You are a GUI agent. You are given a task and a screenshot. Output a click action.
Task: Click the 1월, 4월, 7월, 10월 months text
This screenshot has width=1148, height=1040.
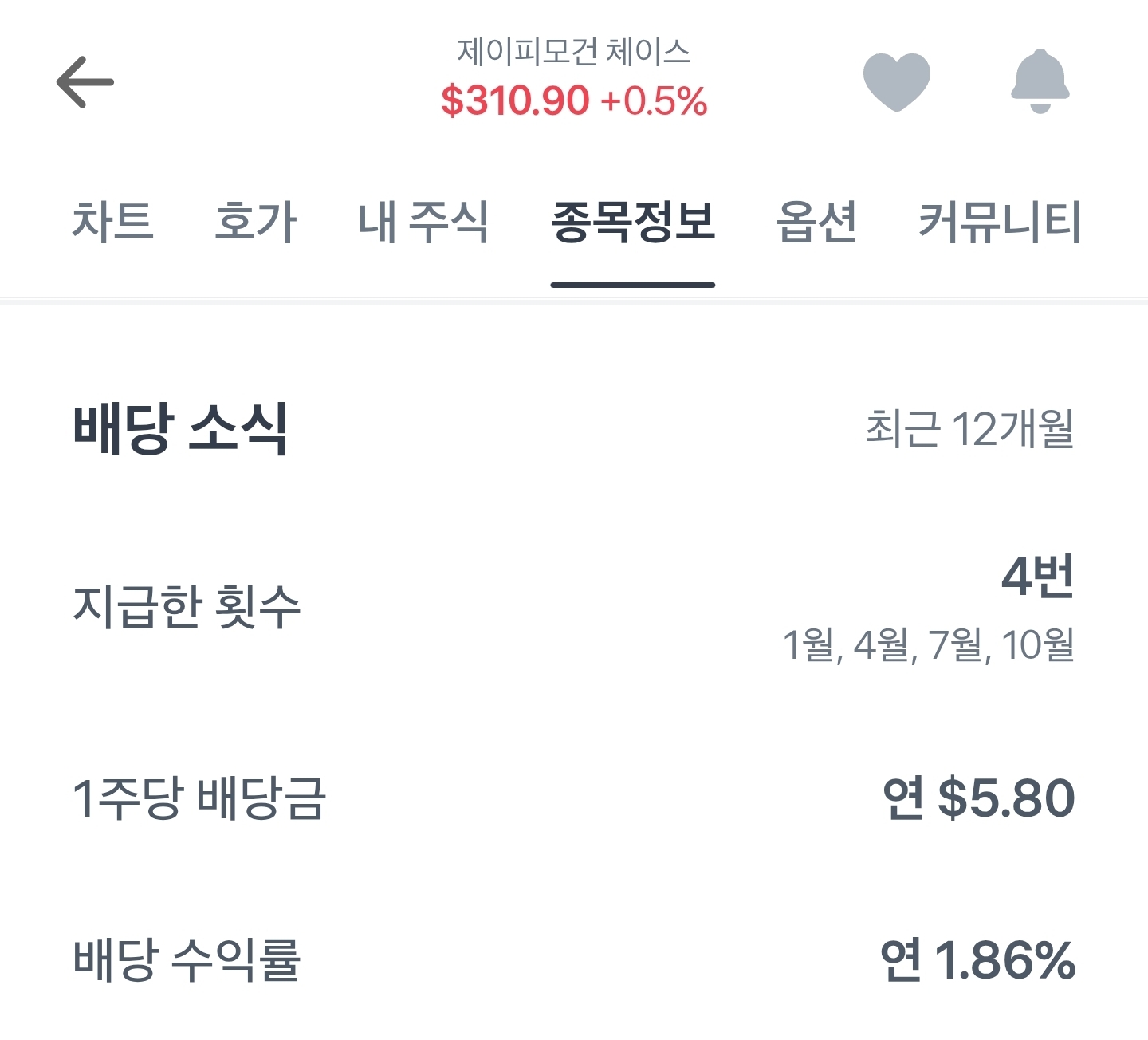click(x=928, y=644)
